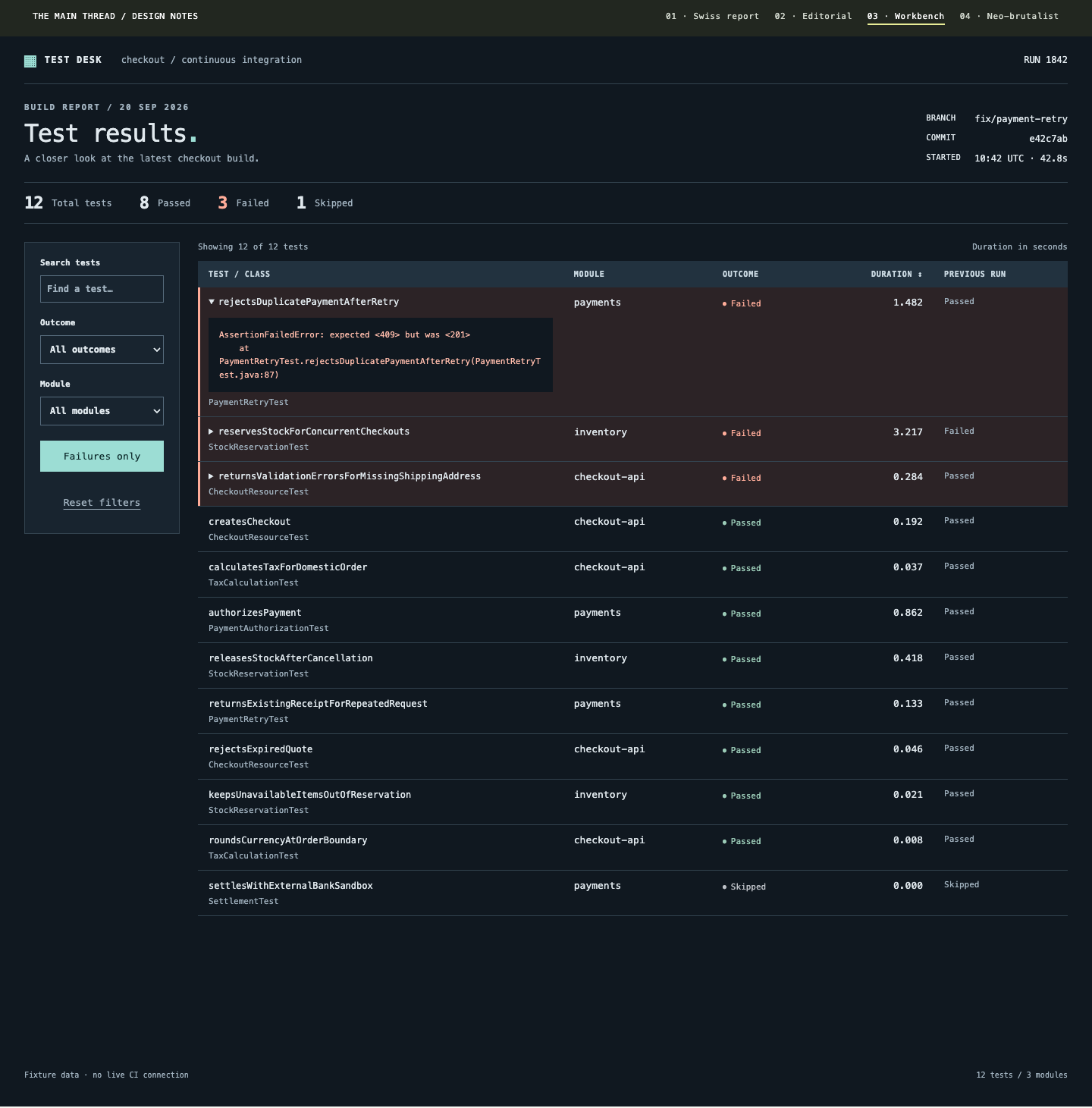This screenshot has width=1092, height=1108.
Task: Select the calculatesTaxForDomesticOrder test
Action: coord(287,567)
